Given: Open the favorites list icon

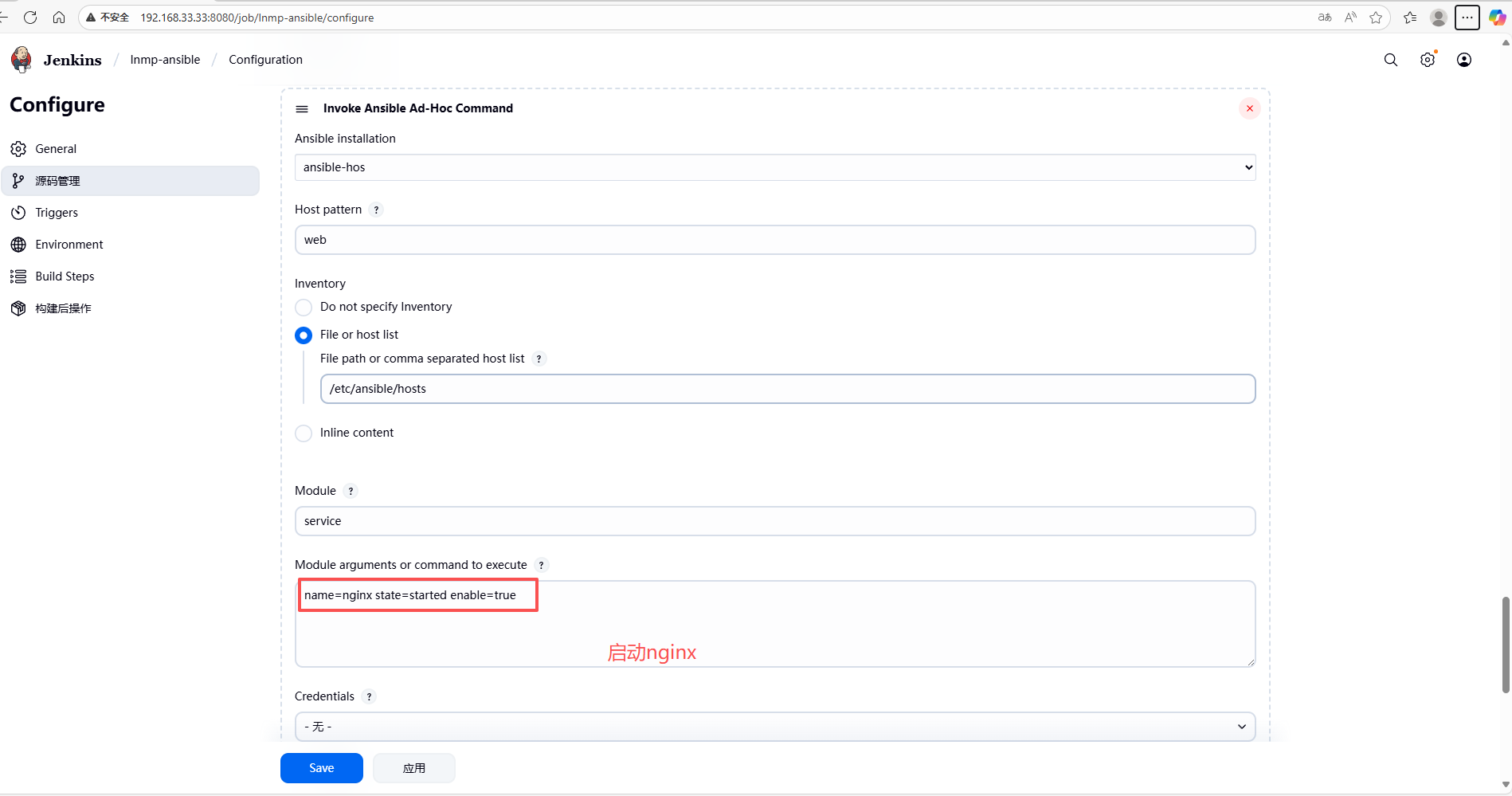Looking at the screenshot, I should coord(1410,18).
